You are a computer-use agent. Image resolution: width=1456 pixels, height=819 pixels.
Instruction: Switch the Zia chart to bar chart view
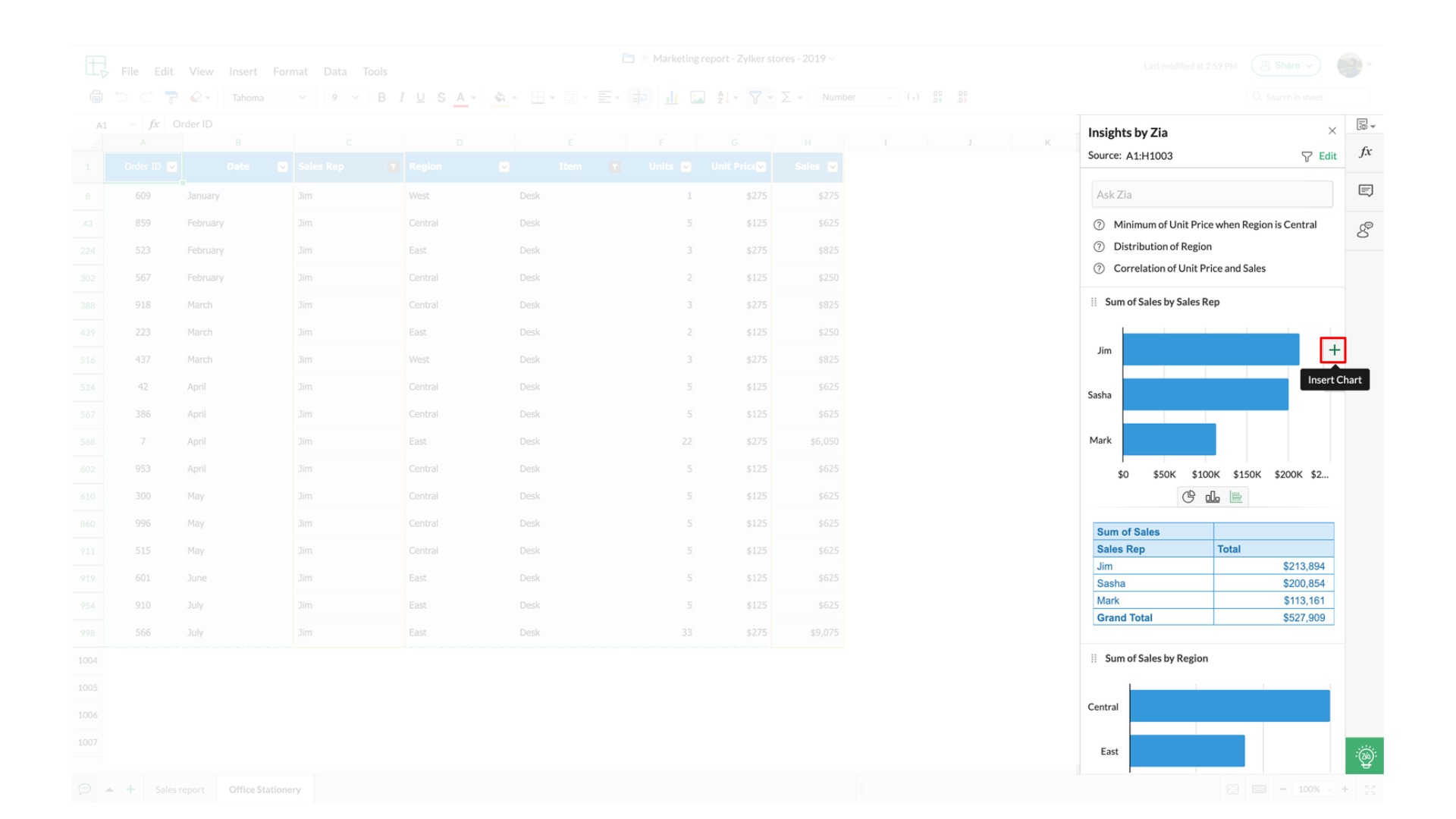[1212, 497]
